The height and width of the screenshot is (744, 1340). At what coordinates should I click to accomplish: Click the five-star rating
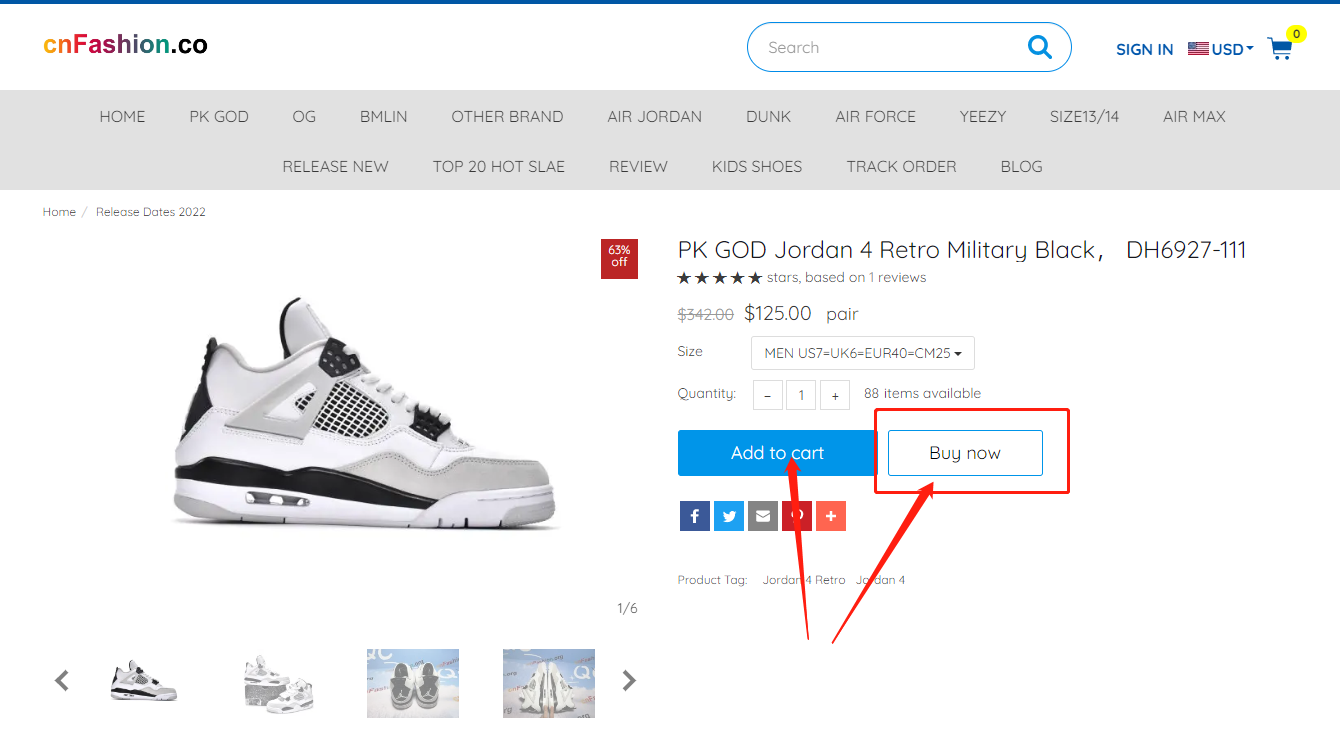720,278
